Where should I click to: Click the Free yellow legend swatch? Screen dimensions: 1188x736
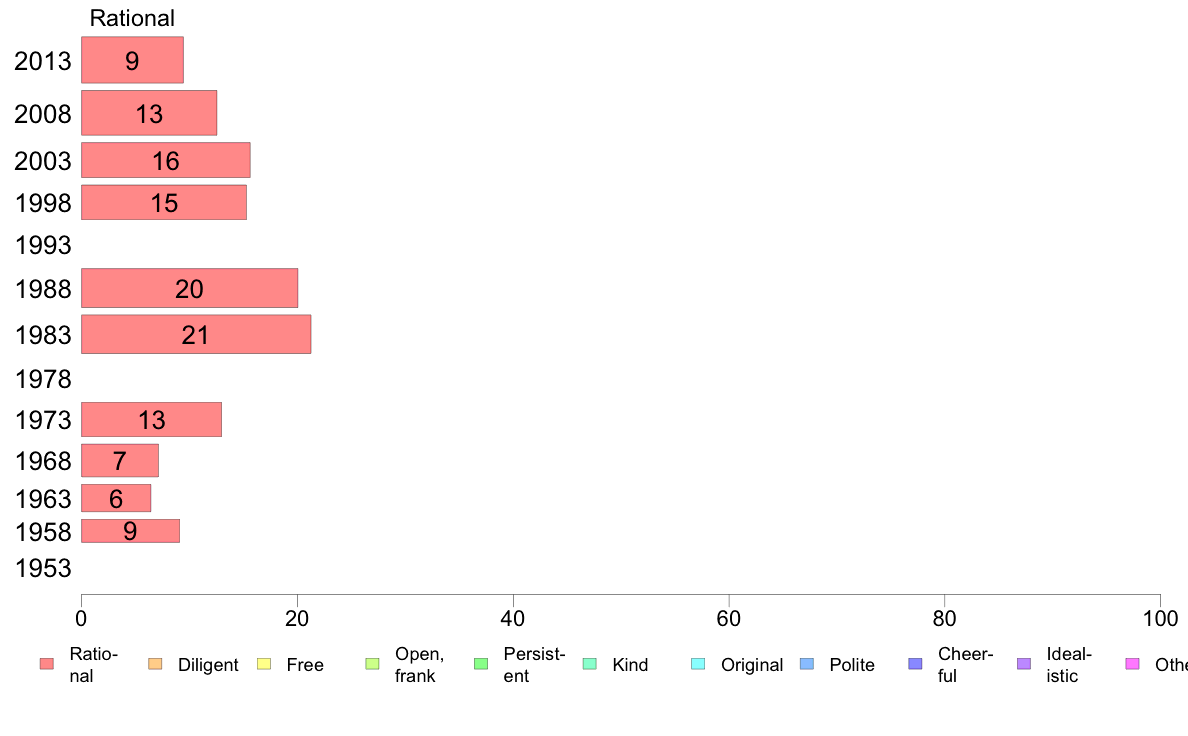264,664
